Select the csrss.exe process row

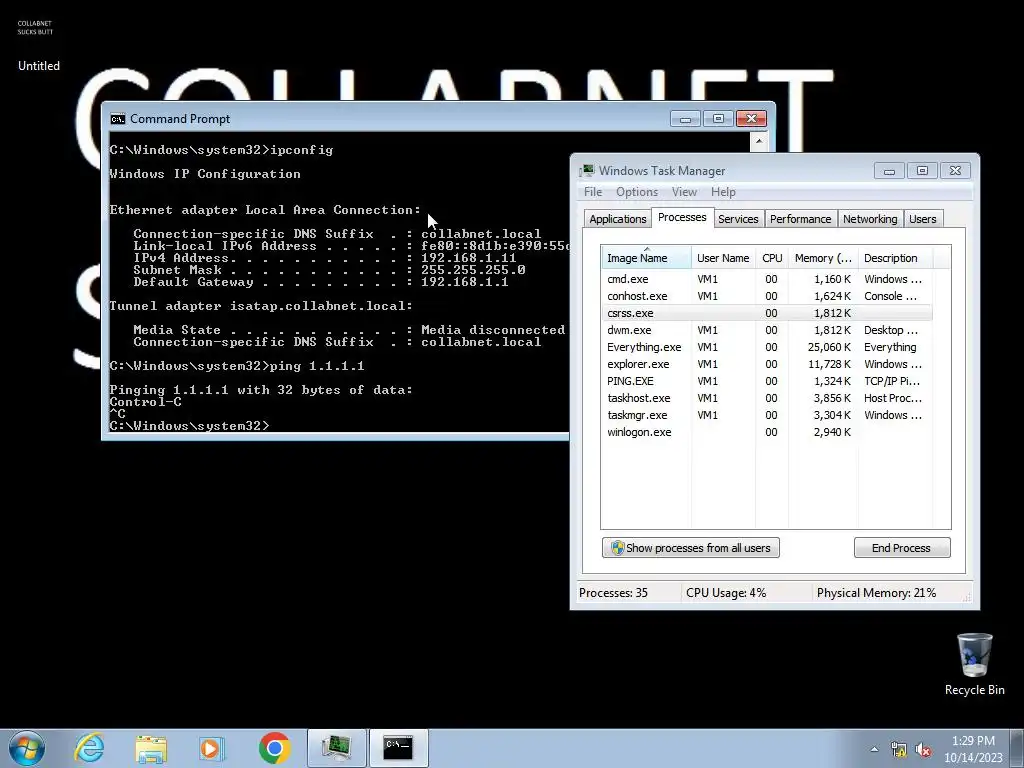coord(767,313)
